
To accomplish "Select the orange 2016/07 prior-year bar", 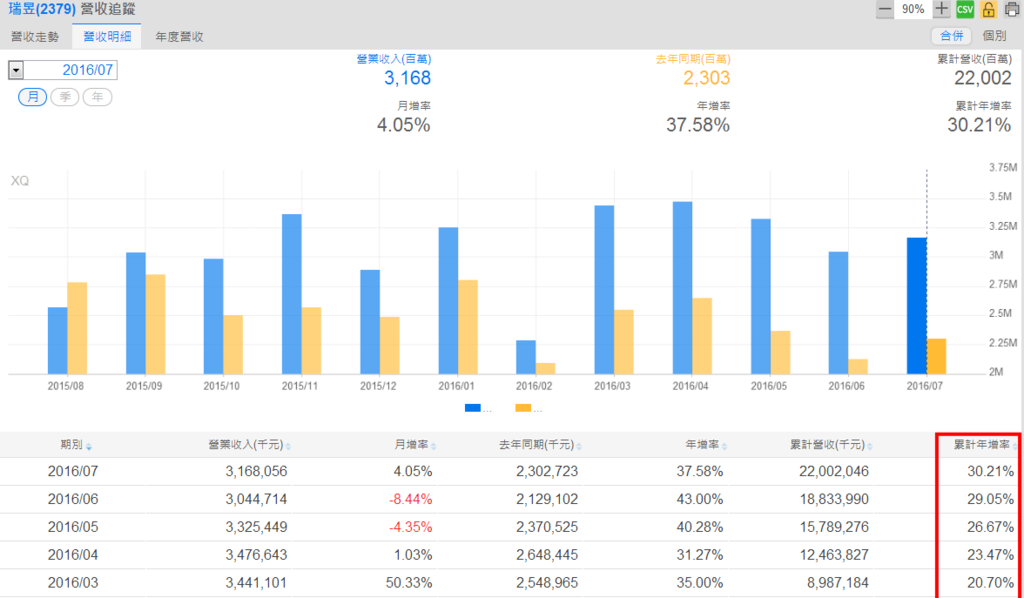I will click(936, 356).
